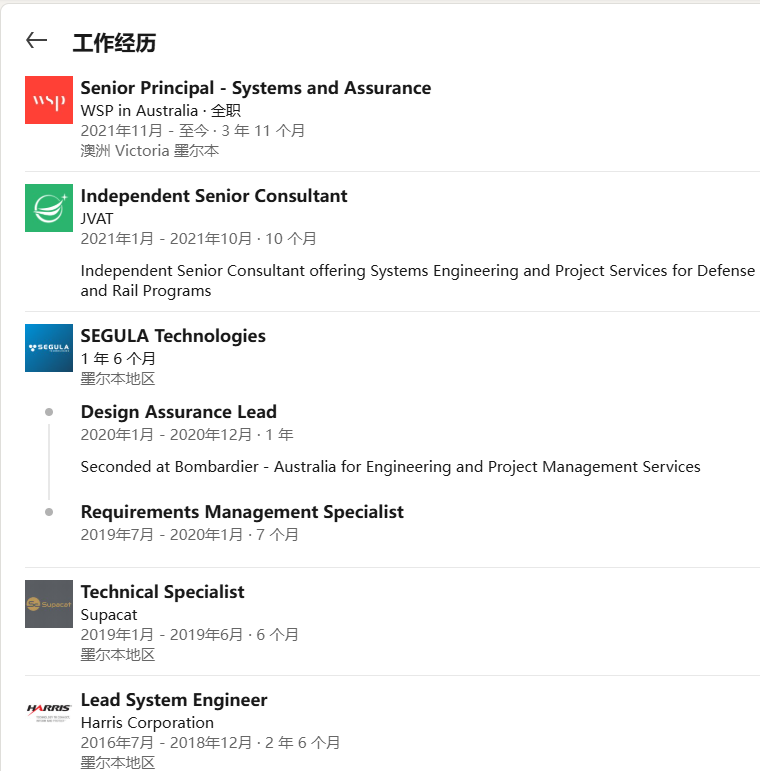Open Senior Principal - Systems and Assurance title
Image resolution: width=760 pixels, height=771 pixels.
click(x=255, y=88)
